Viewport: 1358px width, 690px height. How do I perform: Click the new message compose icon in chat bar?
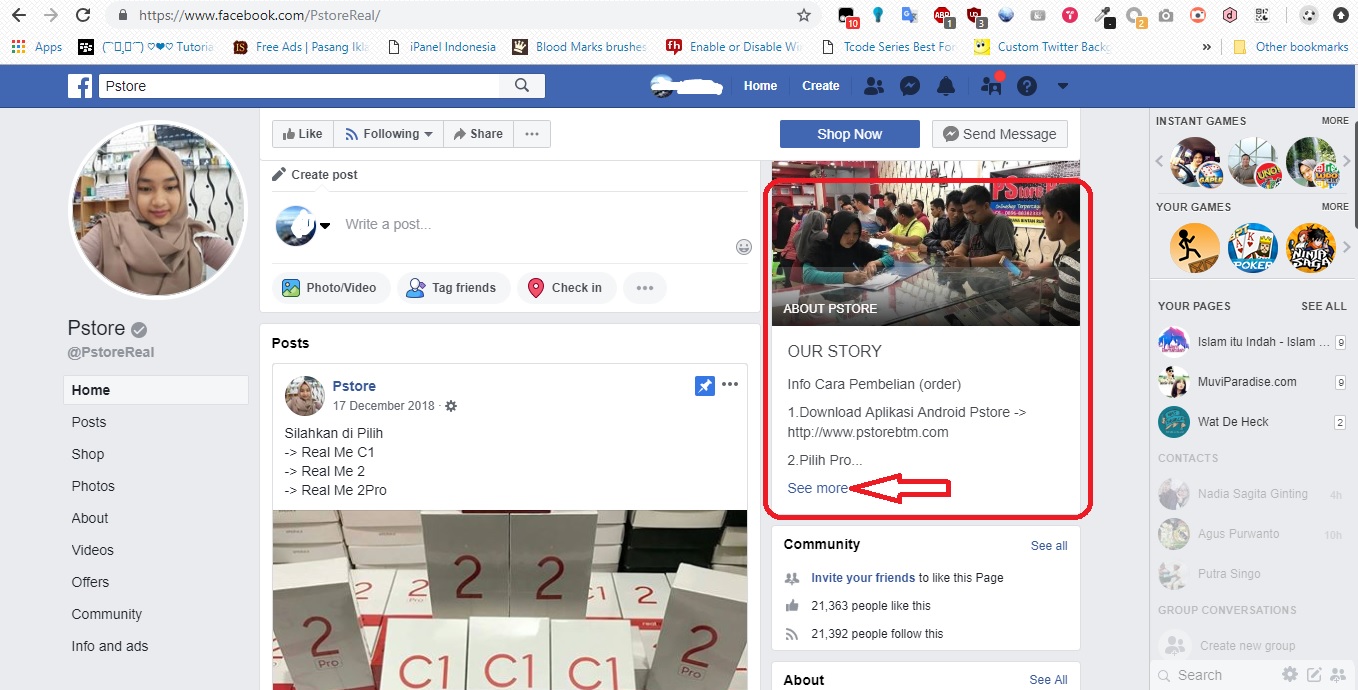pos(1314,675)
